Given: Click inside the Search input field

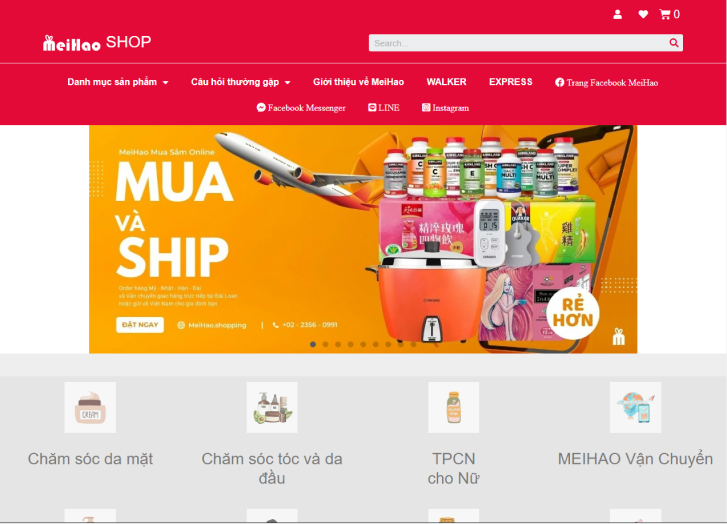Looking at the screenshot, I should [518, 43].
